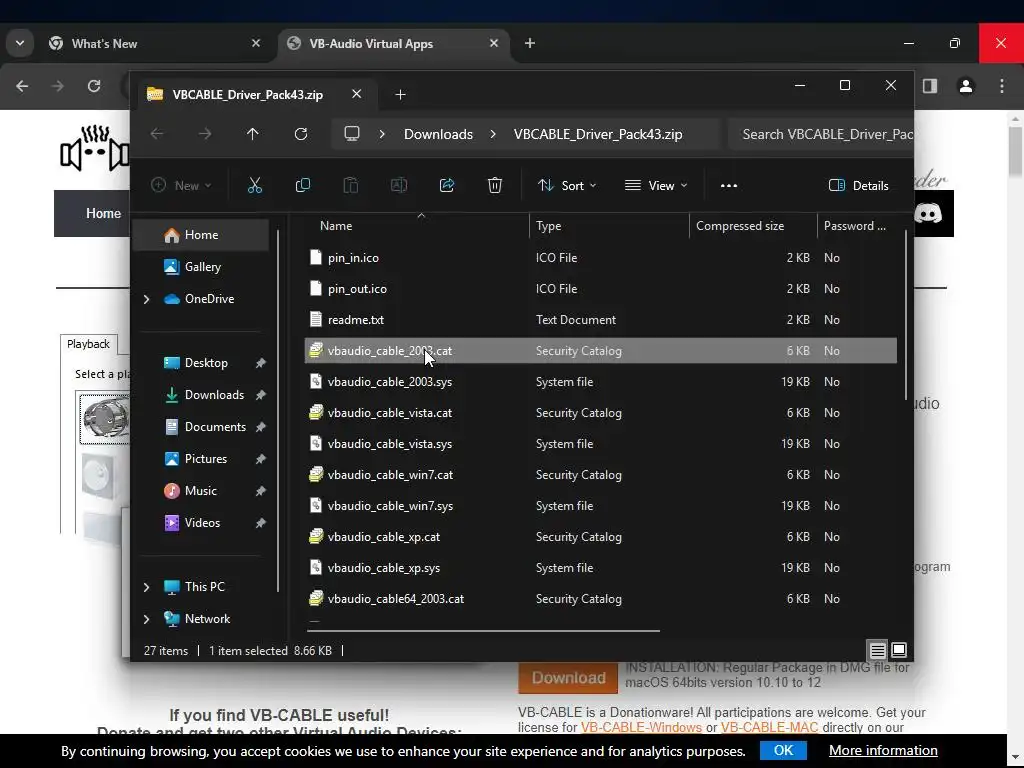Viewport: 1024px width, 768px height.
Task: Open the More information cookie link
Action: click(883, 750)
